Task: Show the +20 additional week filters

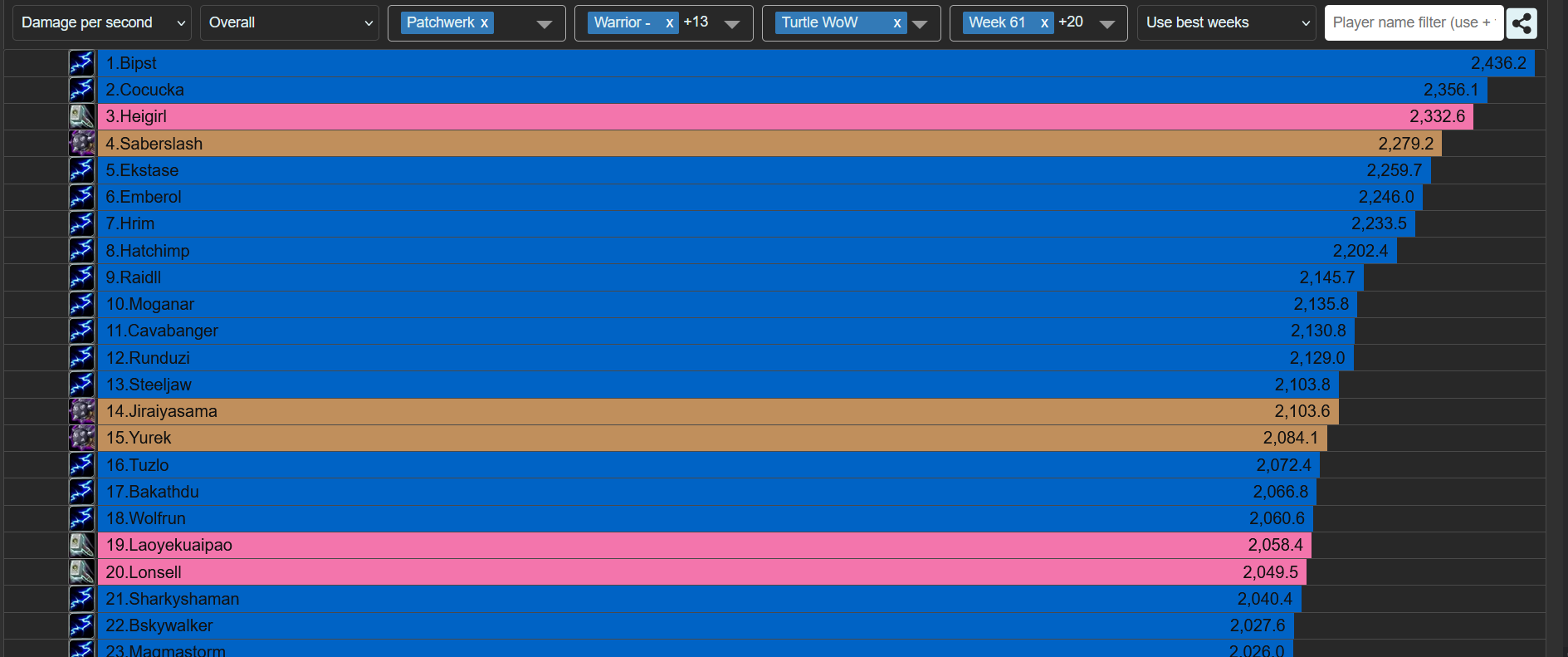Action: click(x=1071, y=22)
